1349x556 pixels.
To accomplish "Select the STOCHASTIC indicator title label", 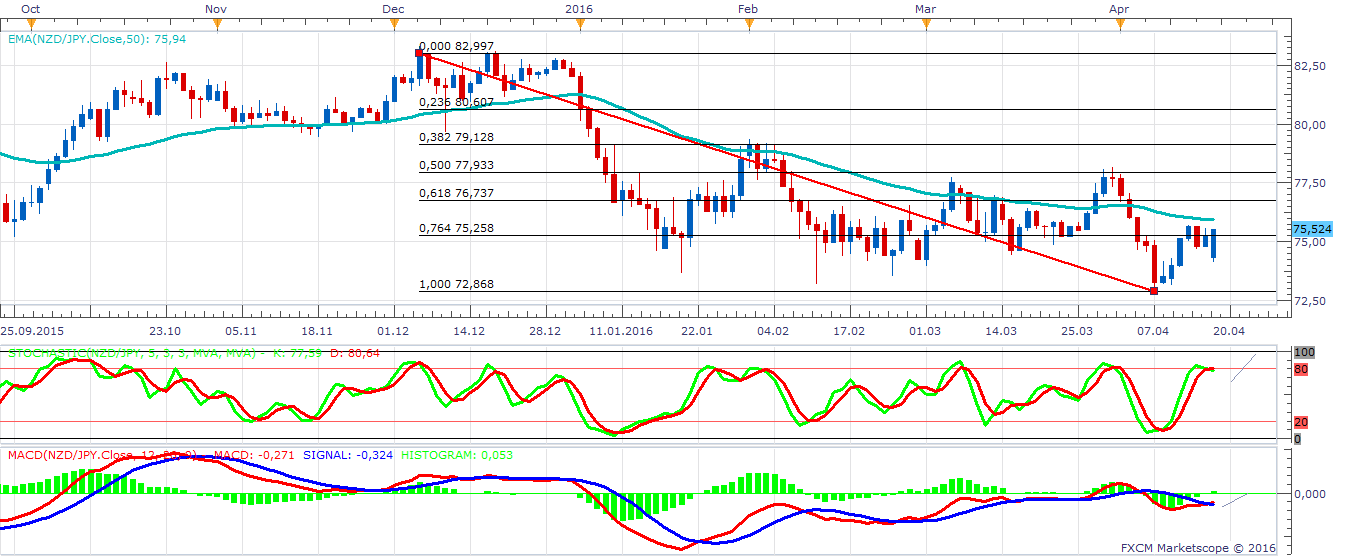I will coord(132,354).
